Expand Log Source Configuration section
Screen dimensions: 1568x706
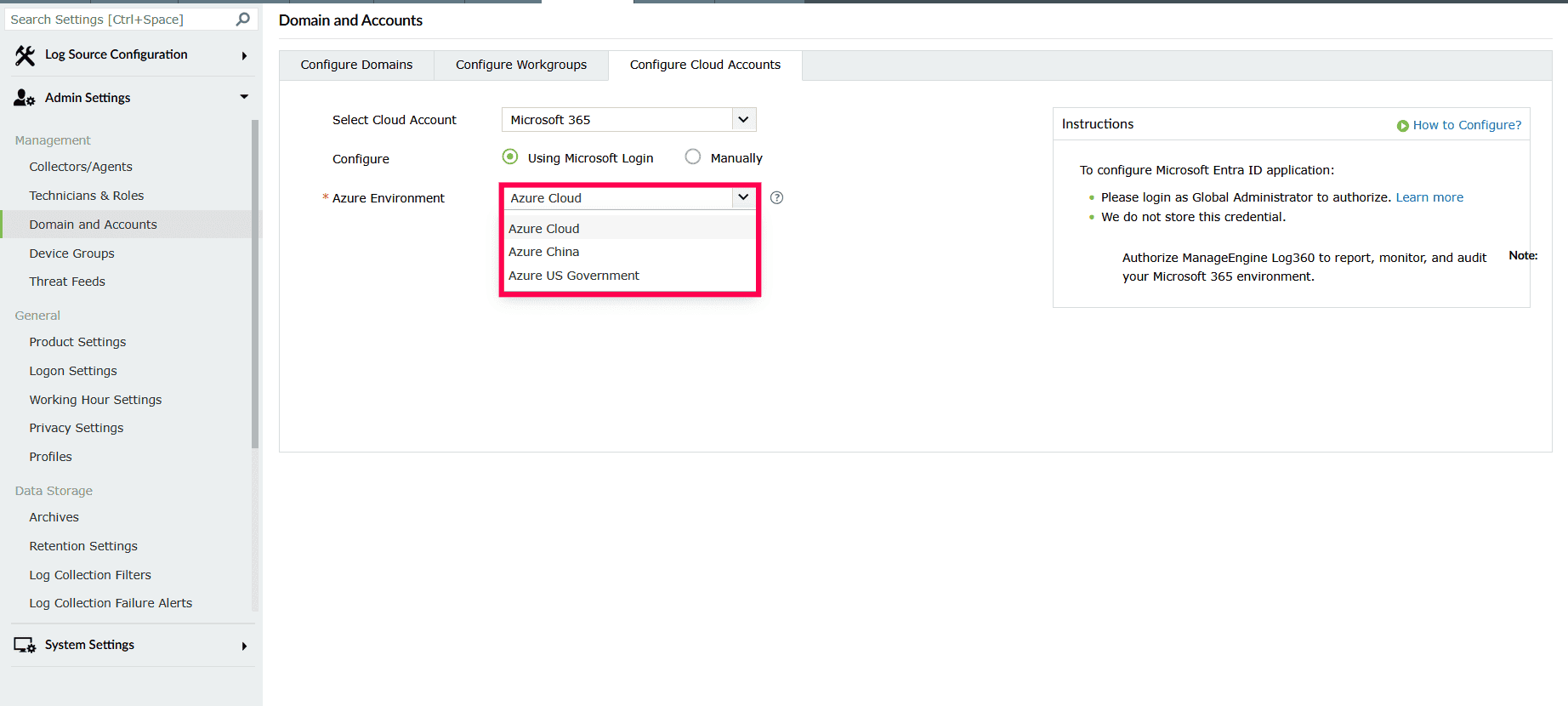click(244, 55)
